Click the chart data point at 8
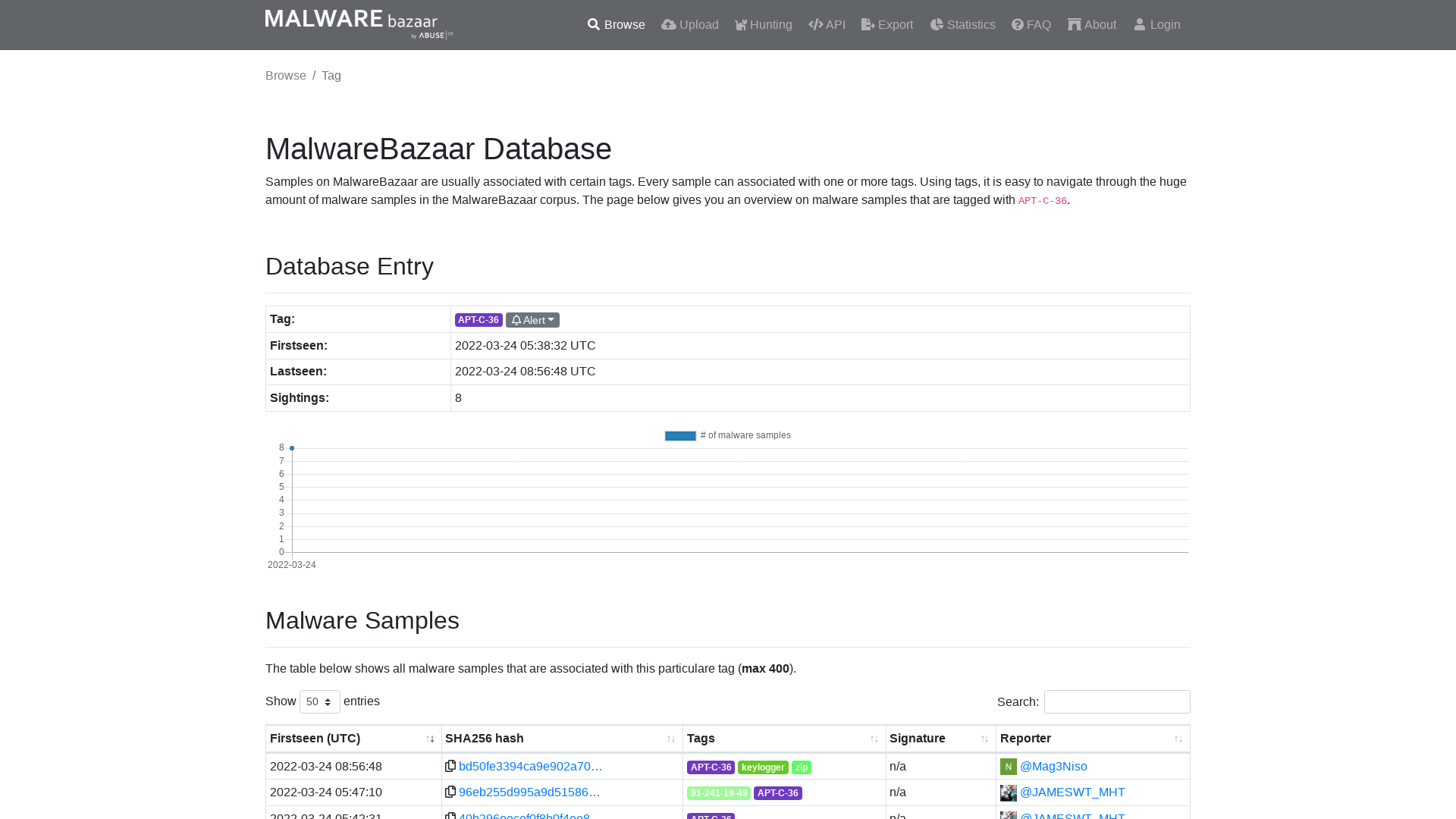This screenshot has width=1456, height=819. tap(292, 448)
